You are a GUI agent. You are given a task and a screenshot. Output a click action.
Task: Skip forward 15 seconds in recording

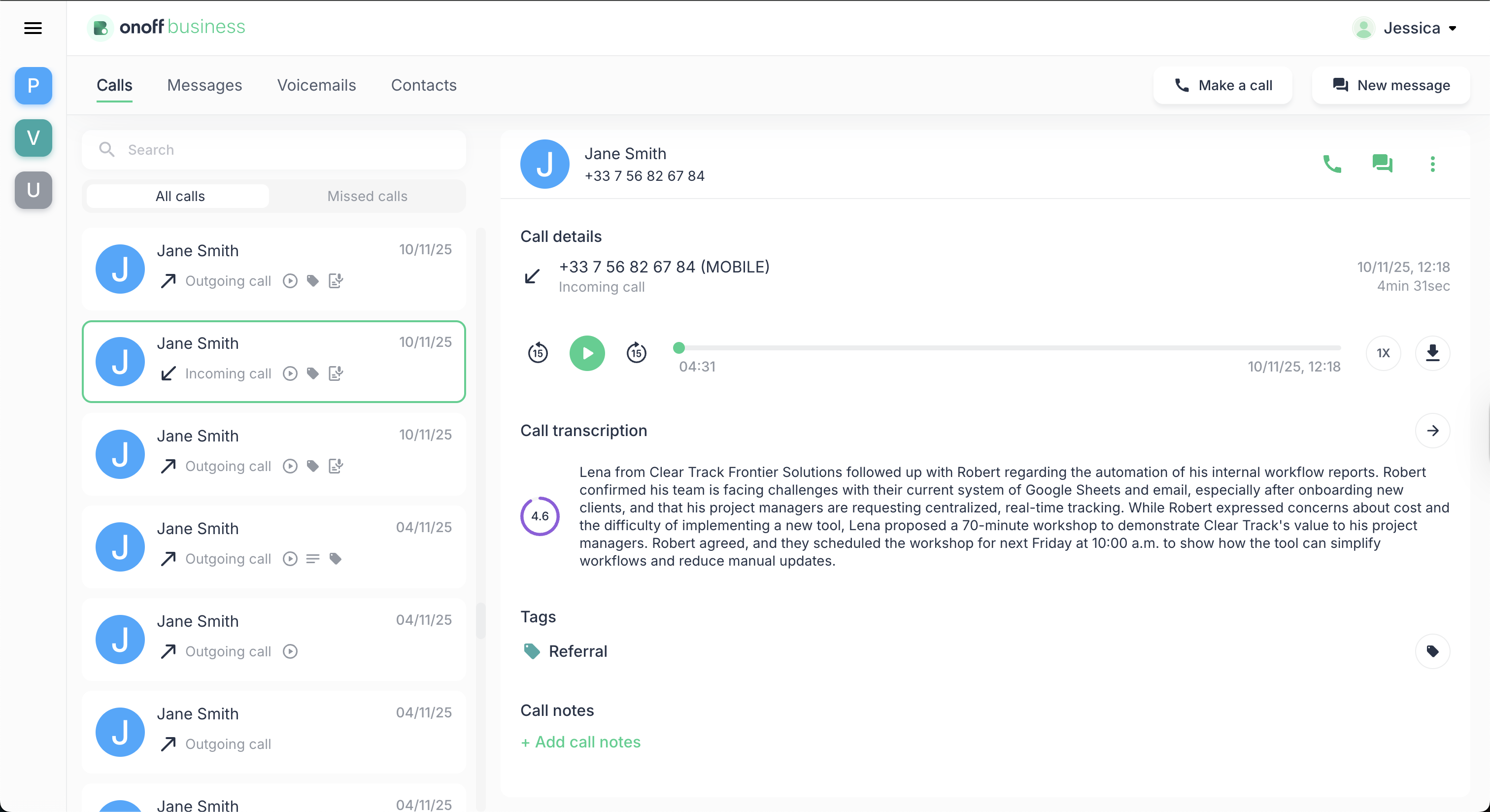pyautogui.click(x=636, y=353)
